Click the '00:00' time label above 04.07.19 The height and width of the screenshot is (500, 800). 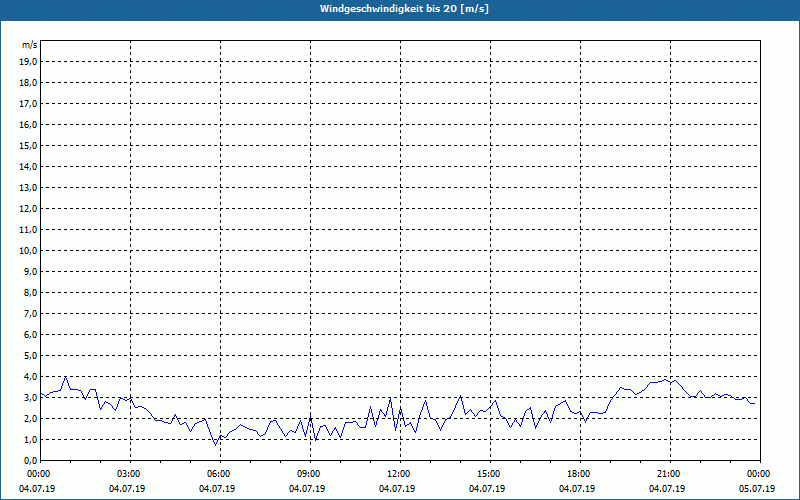[x=38, y=474]
